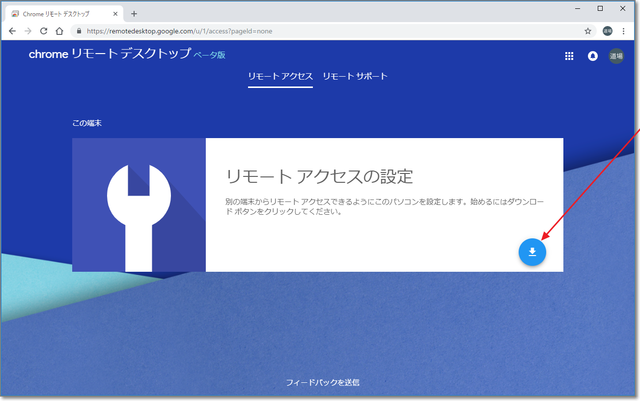This screenshot has width=640, height=401.
Task: Go back to previous page
Action: coord(12,31)
